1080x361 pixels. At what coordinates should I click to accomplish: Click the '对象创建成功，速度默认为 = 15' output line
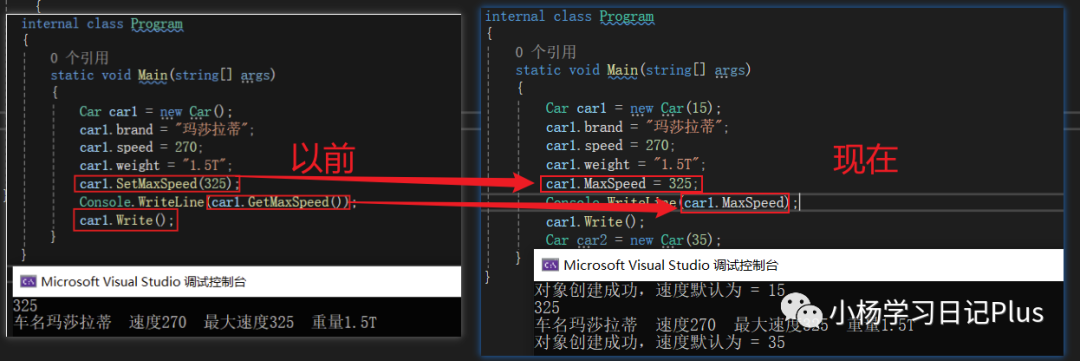click(x=660, y=290)
